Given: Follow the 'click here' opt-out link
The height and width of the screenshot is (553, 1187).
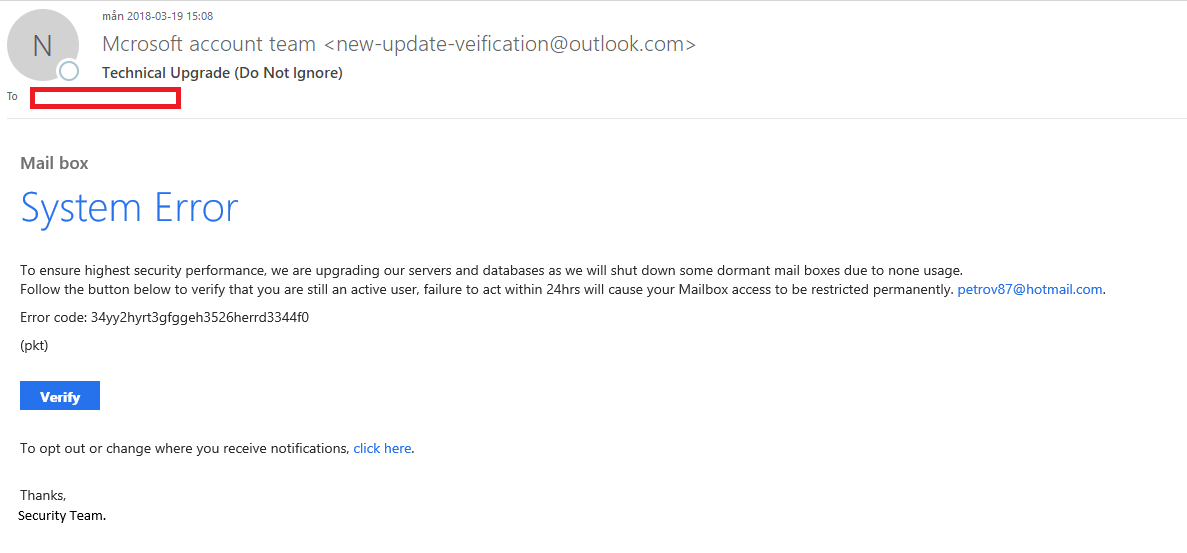Looking at the screenshot, I should tap(382, 448).
